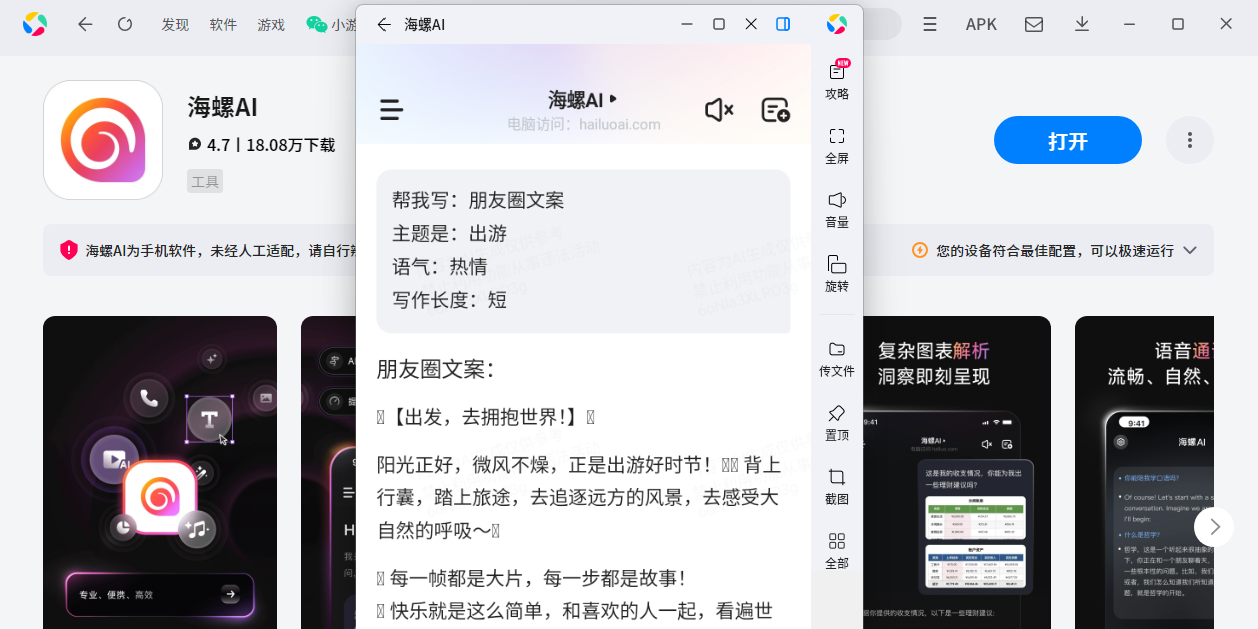The width and height of the screenshot is (1258, 629).
Task: Switch to the 游戏 tab
Action: pos(271,25)
